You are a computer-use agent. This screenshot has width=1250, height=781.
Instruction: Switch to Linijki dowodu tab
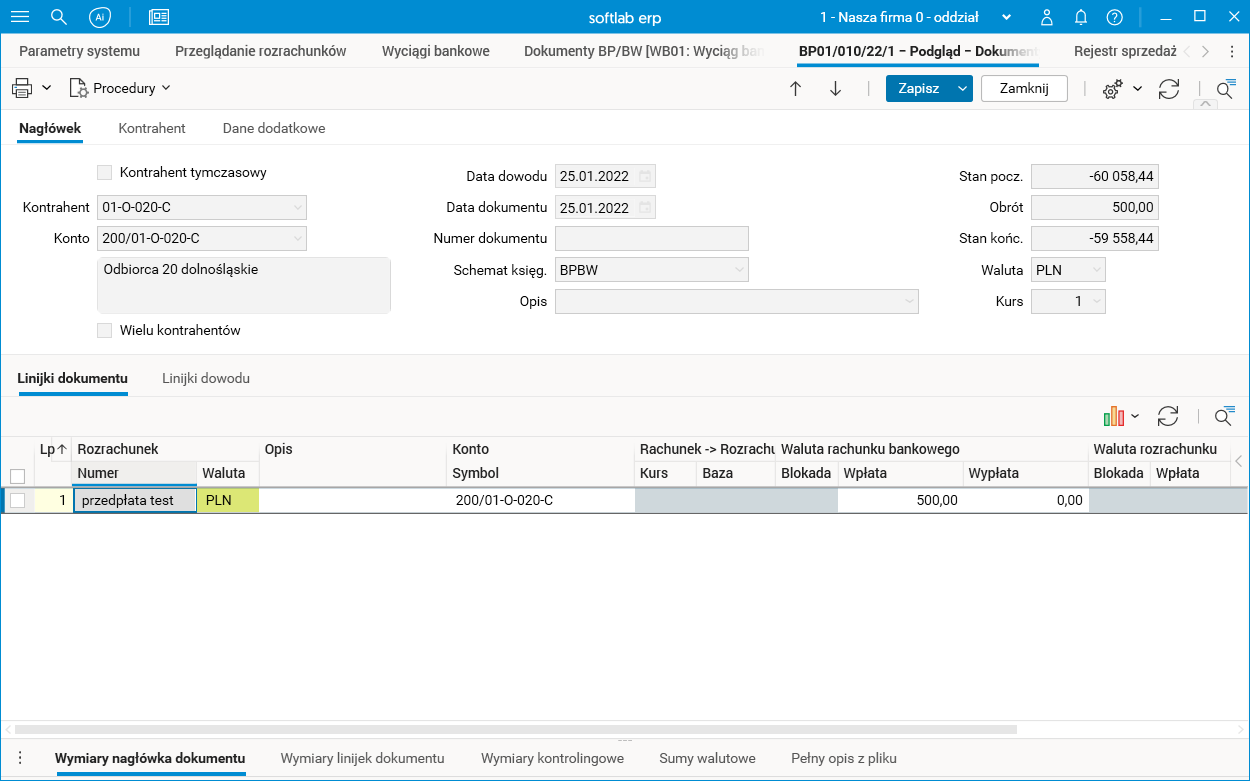[x=206, y=379]
